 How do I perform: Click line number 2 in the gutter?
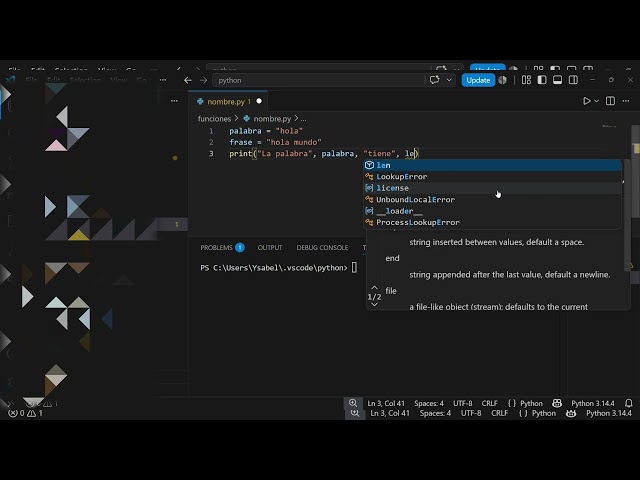point(211,142)
